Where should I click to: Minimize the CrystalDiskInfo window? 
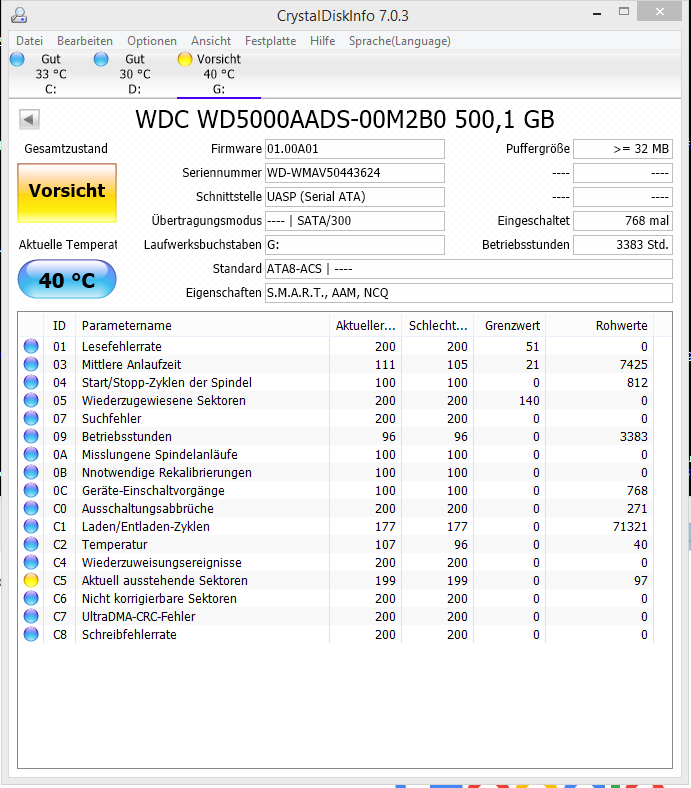pyautogui.click(x=597, y=13)
